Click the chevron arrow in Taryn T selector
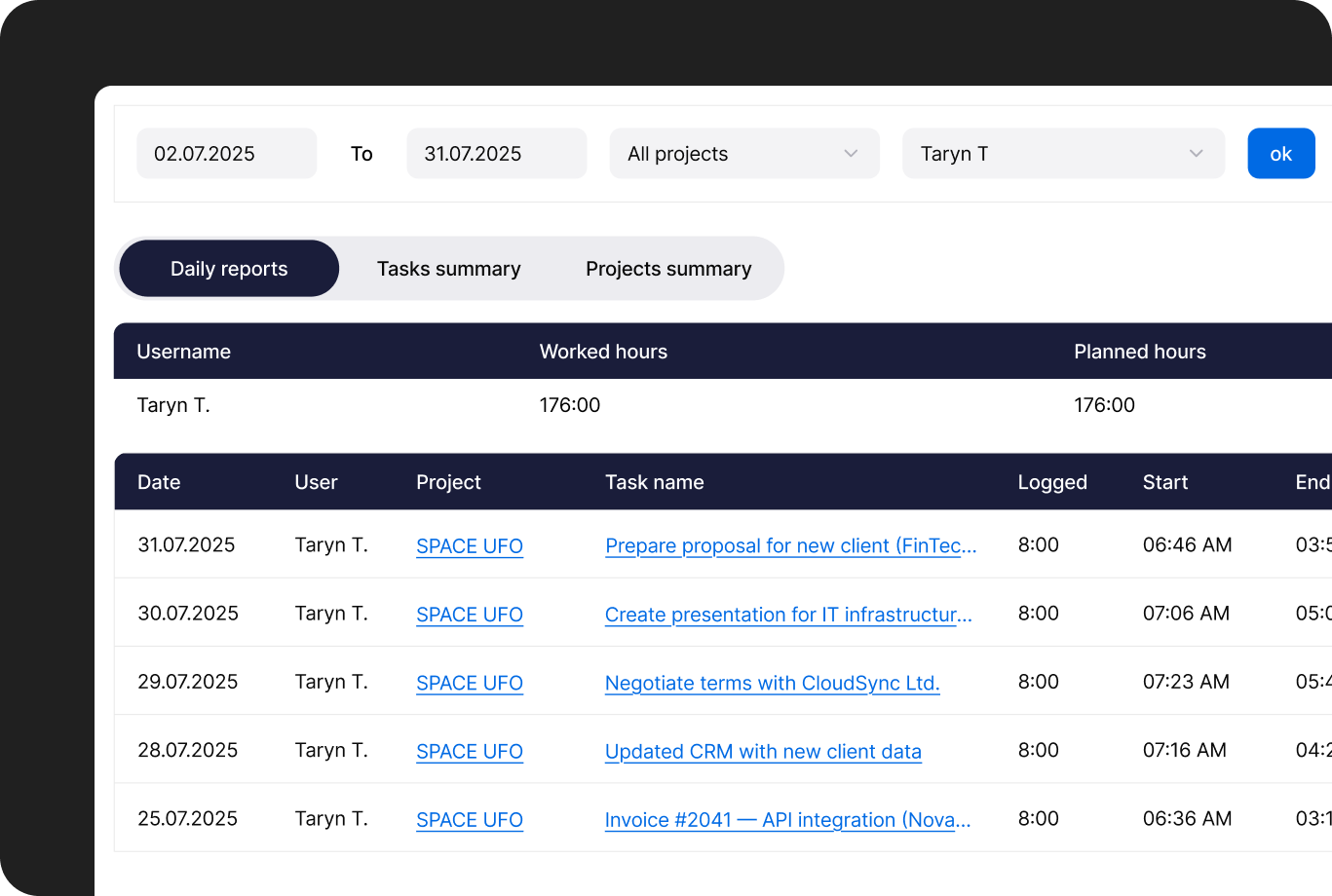1332x896 pixels. pos(1196,154)
